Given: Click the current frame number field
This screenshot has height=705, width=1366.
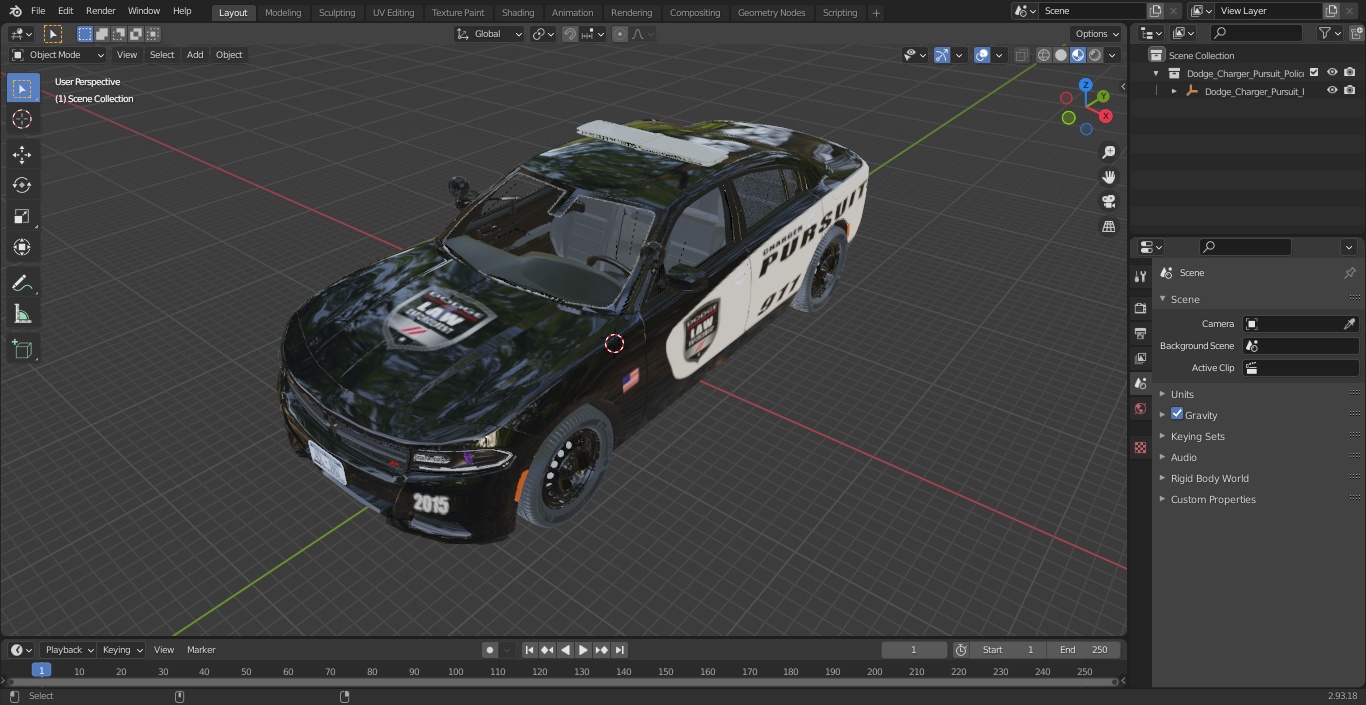Looking at the screenshot, I should coord(913,650).
